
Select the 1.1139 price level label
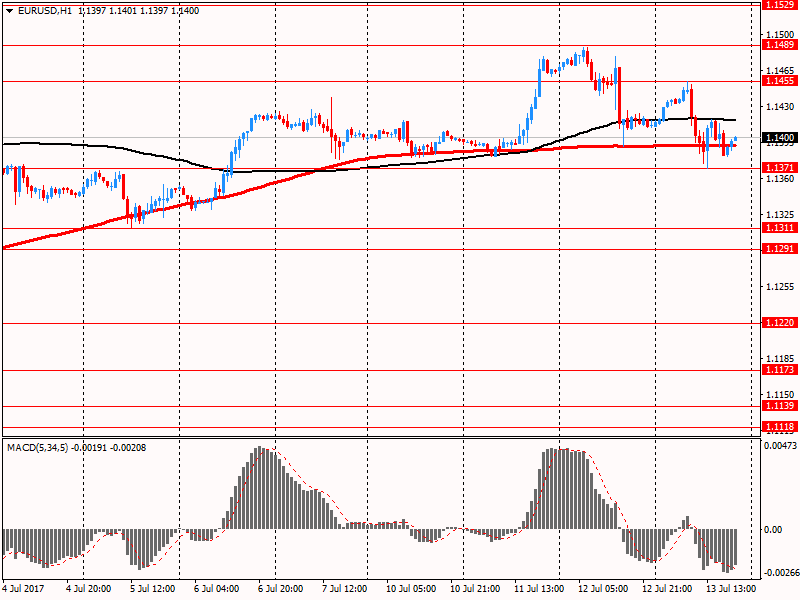pyautogui.click(x=780, y=406)
